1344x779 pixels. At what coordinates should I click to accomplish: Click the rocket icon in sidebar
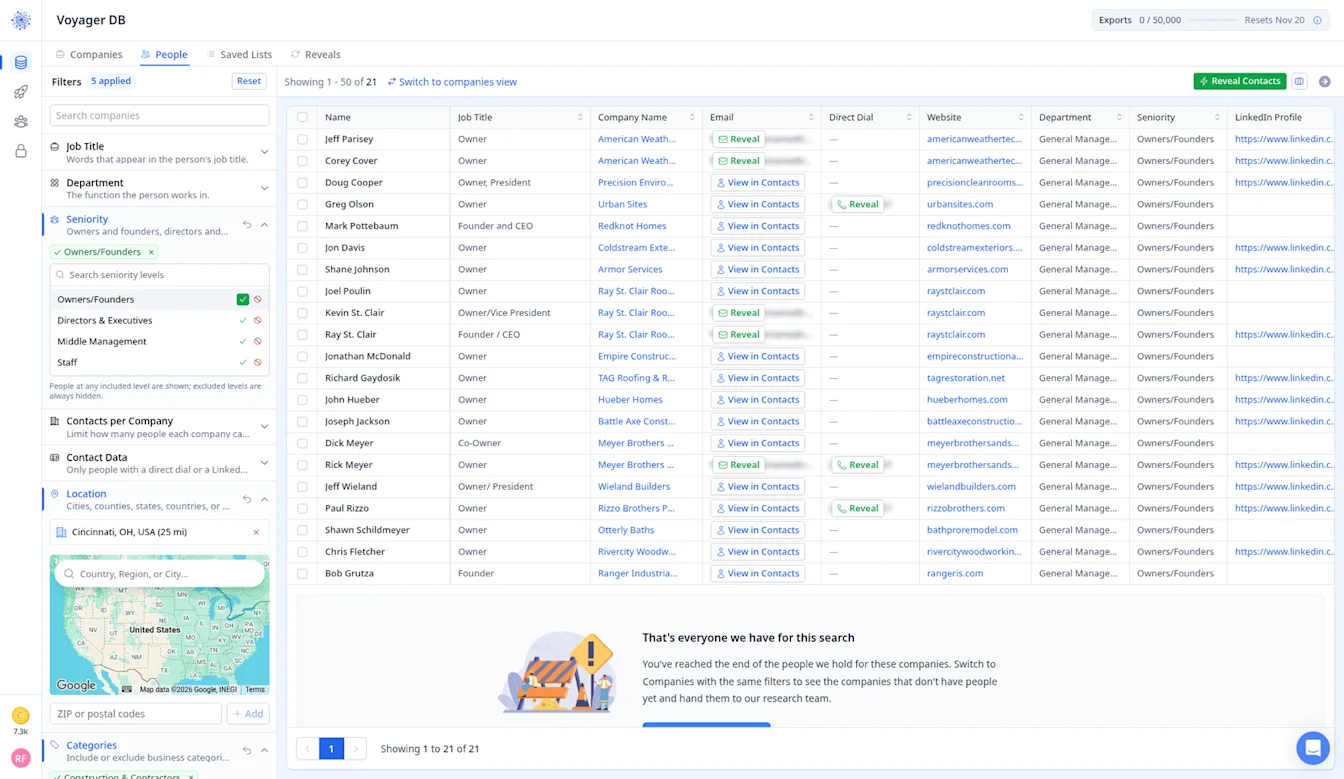pos(21,92)
